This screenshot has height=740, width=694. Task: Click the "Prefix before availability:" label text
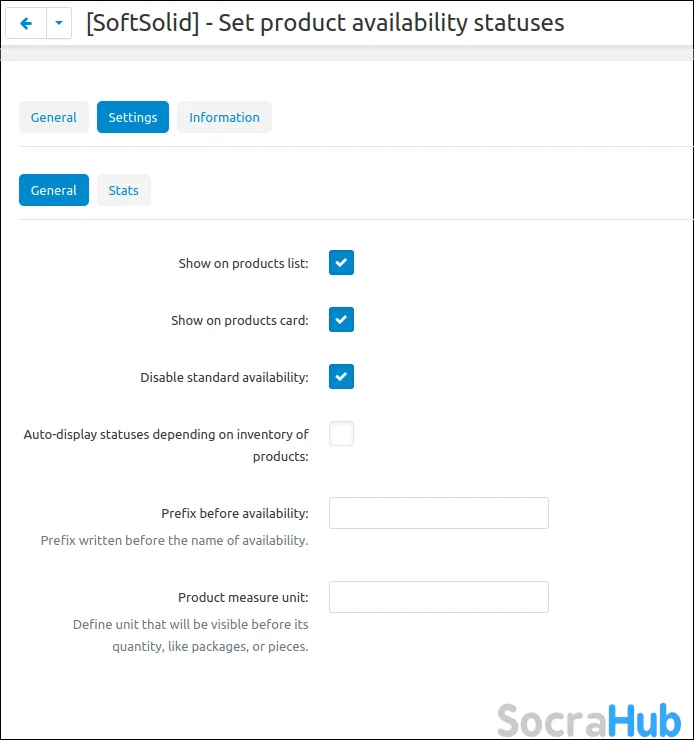click(234, 514)
